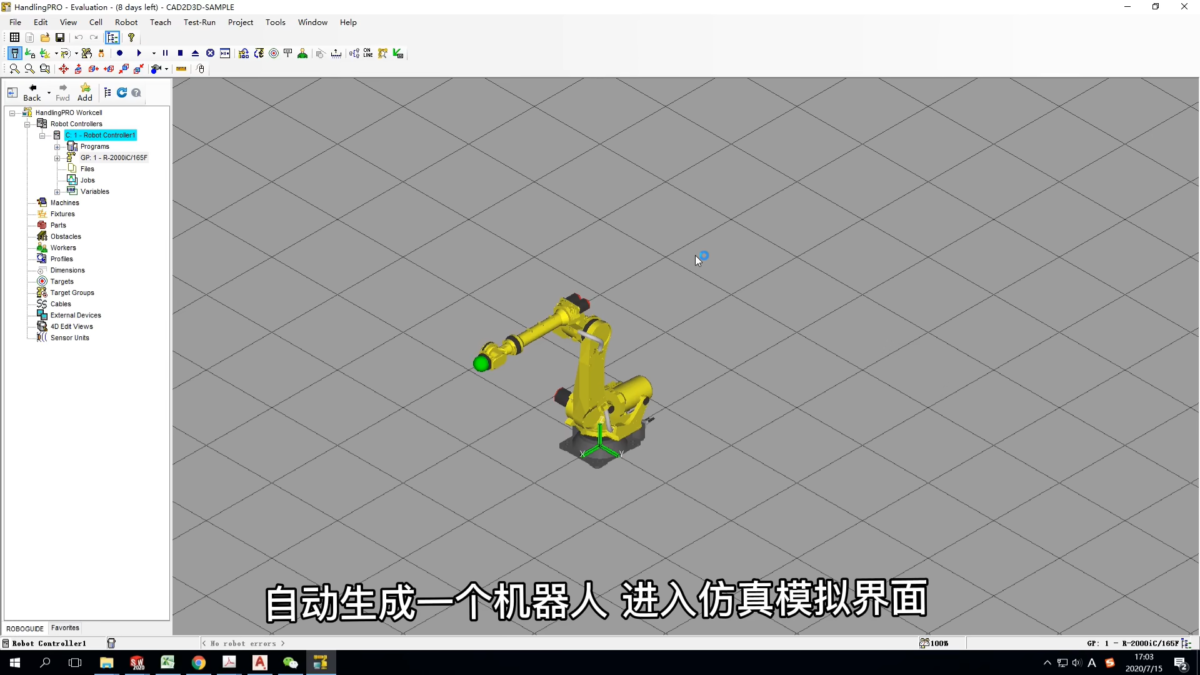1200x675 pixels.
Task: Click the Redo arrow icon
Action: 94,37
